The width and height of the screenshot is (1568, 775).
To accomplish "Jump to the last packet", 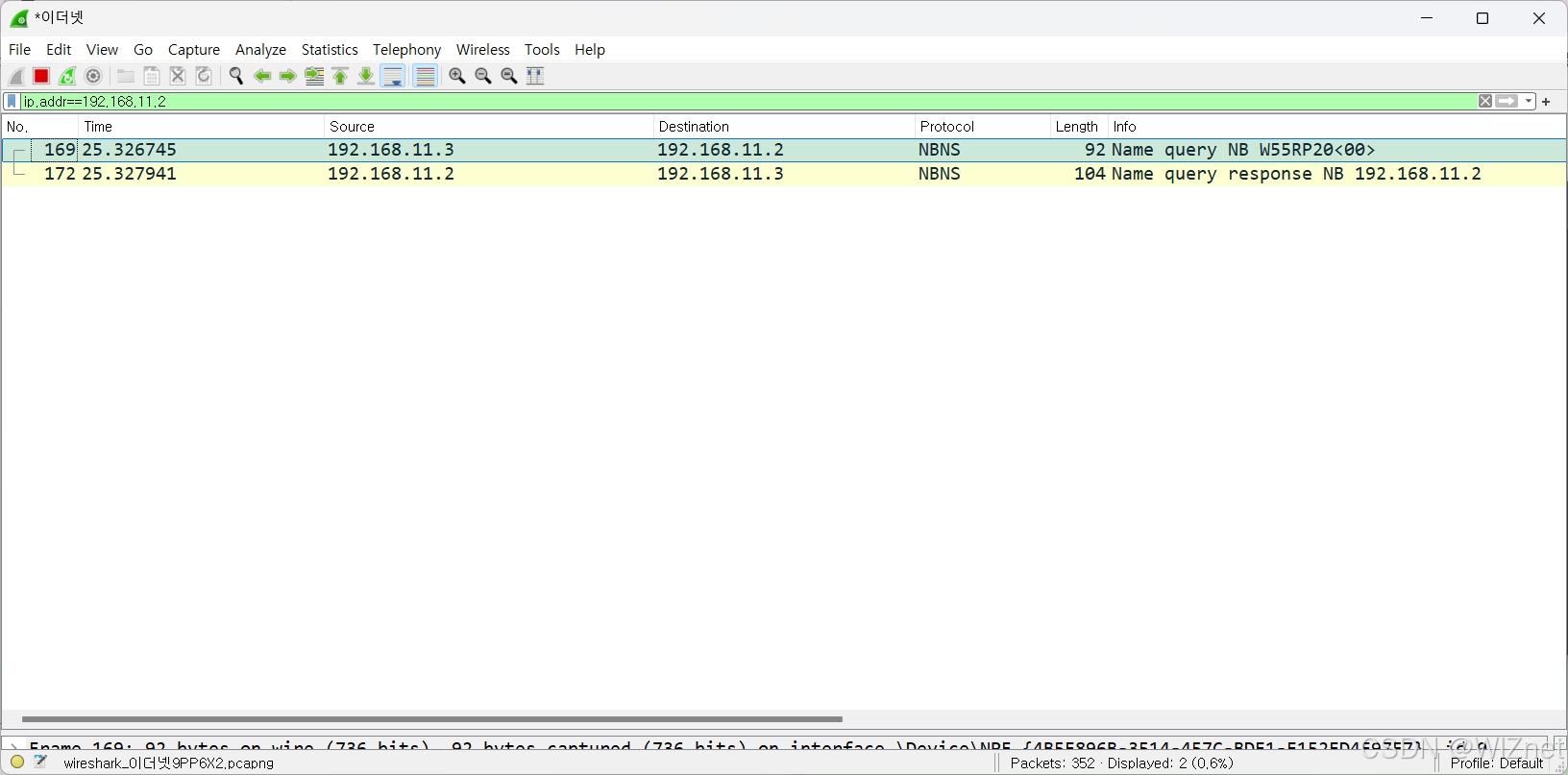I will click(x=366, y=76).
